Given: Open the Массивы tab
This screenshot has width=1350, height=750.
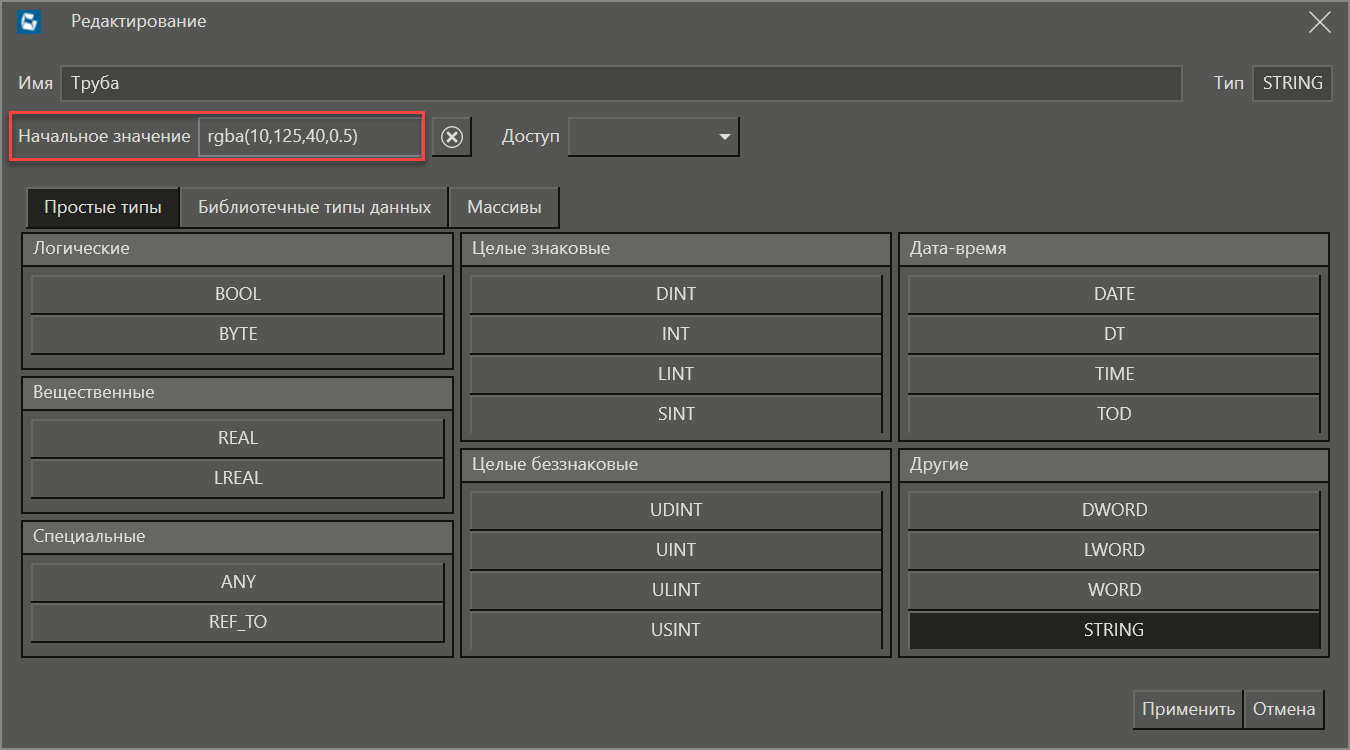Looking at the screenshot, I should click(504, 208).
